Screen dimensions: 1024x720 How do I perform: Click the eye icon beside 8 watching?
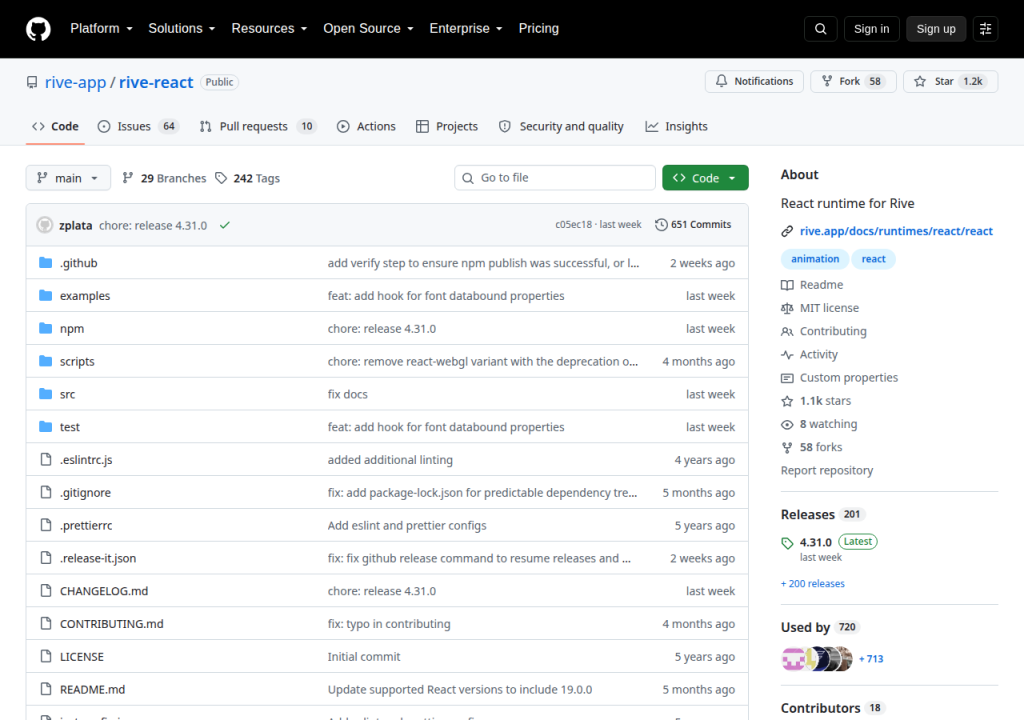coord(787,425)
